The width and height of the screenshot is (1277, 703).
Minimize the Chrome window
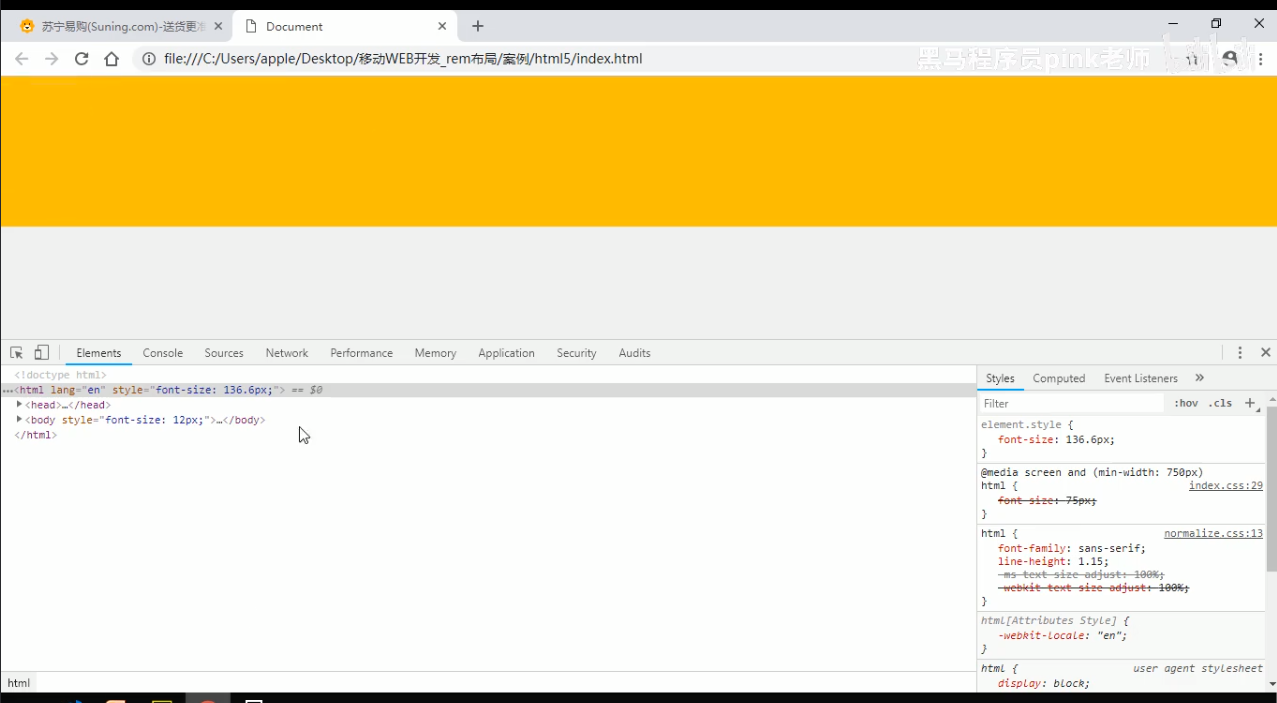[x=1173, y=24]
